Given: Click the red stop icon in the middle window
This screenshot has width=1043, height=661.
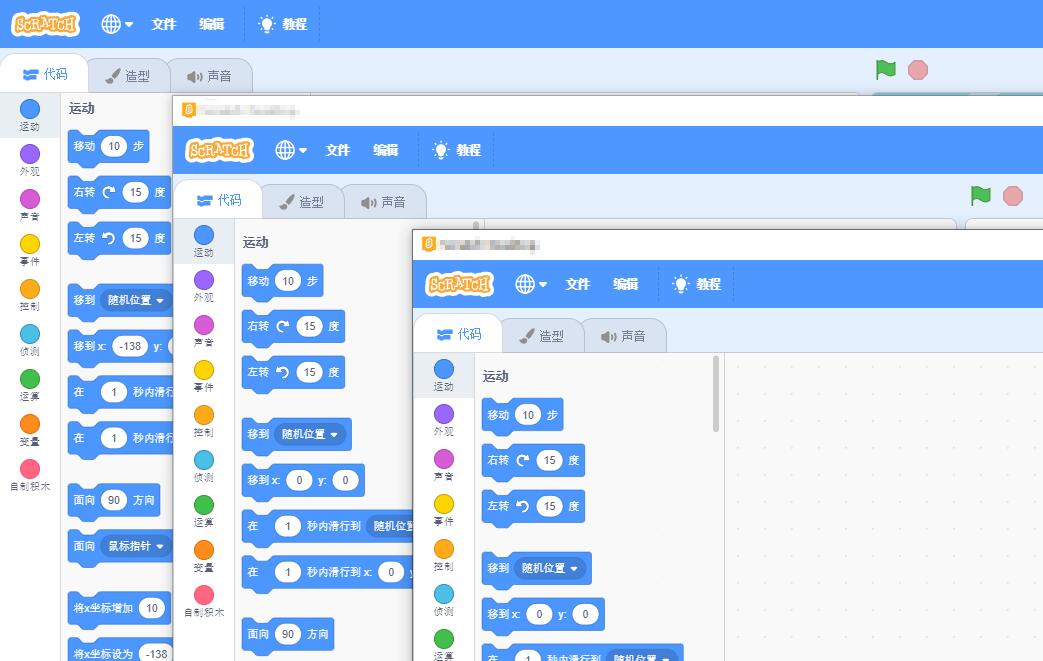Looking at the screenshot, I should tap(1013, 196).
